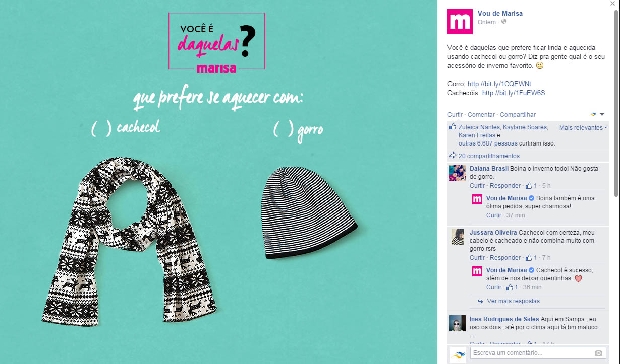Click the Marisa pink logo avatar

pyautogui.click(x=459, y=21)
